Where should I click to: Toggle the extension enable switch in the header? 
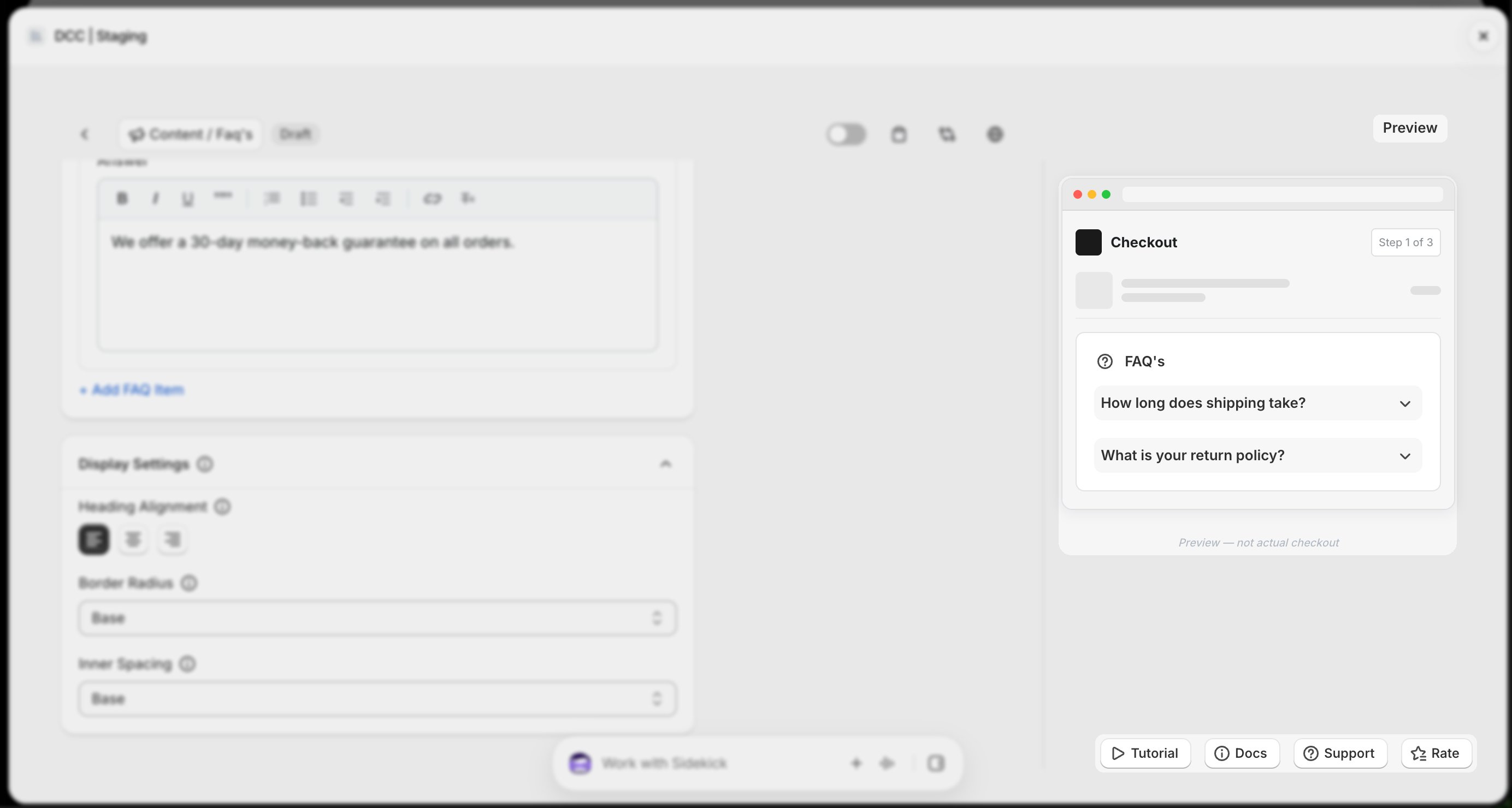point(846,134)
